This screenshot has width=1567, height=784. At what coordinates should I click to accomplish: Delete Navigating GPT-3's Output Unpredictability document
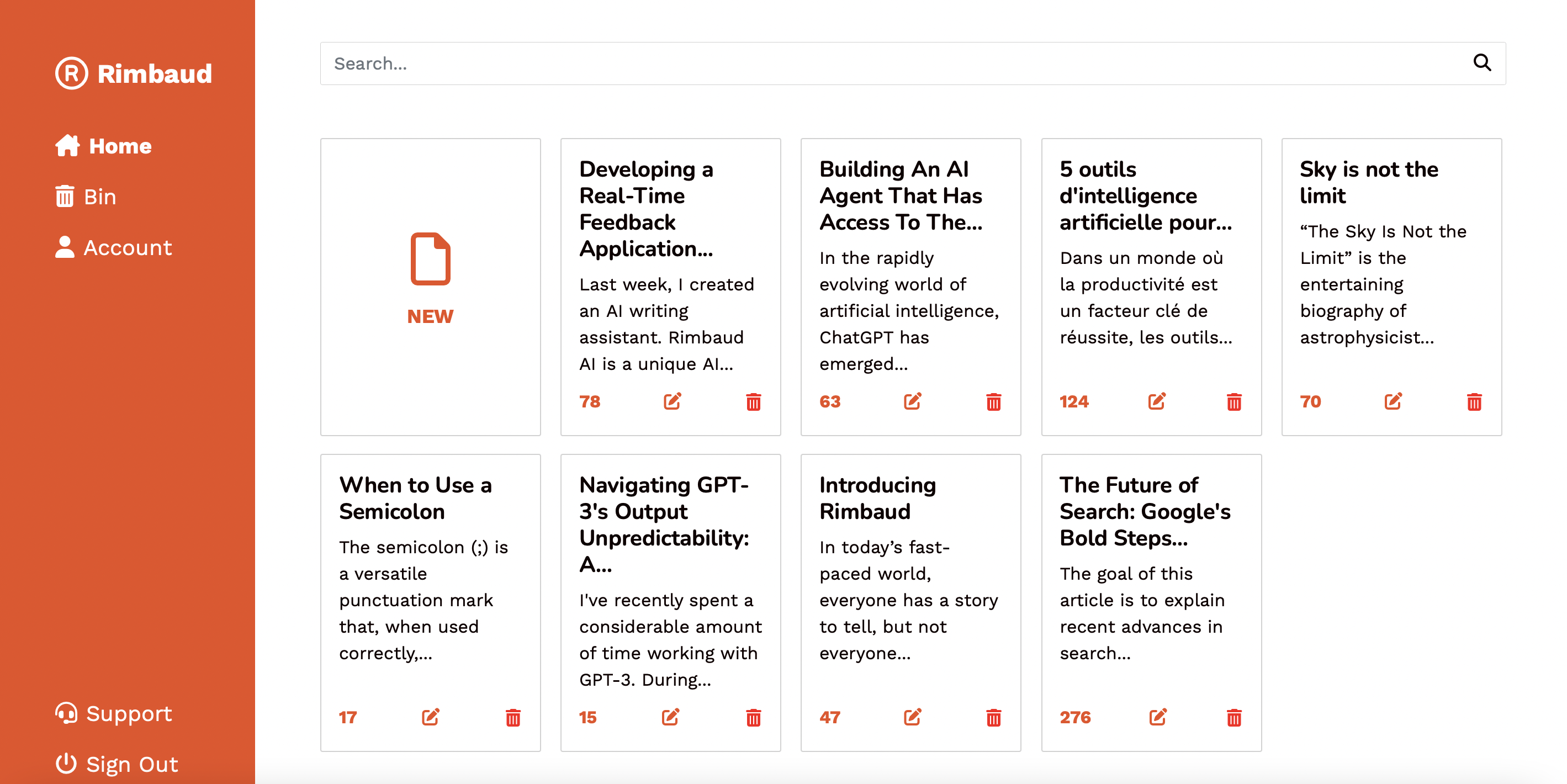coord(753,717)
